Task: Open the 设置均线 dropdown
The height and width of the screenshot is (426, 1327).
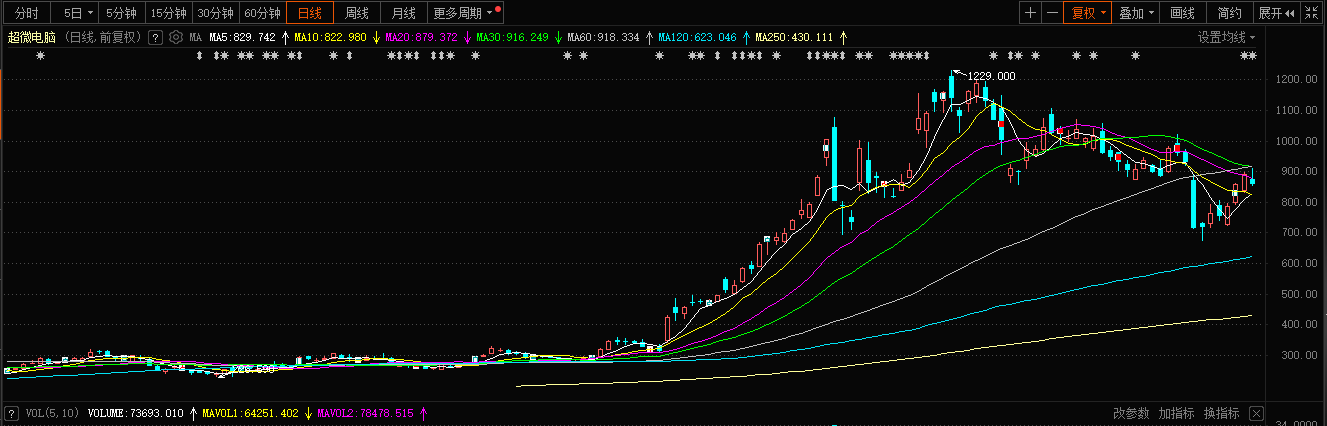Action: pos(1227,37)
